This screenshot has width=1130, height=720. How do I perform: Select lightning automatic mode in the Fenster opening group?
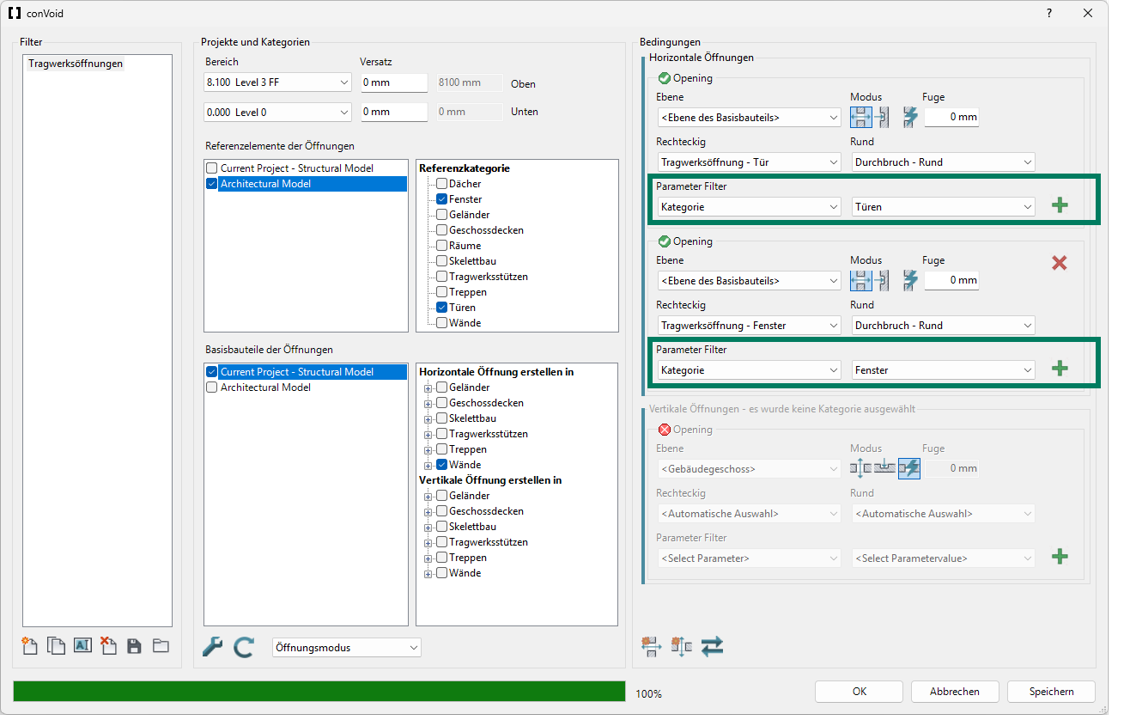910,280
